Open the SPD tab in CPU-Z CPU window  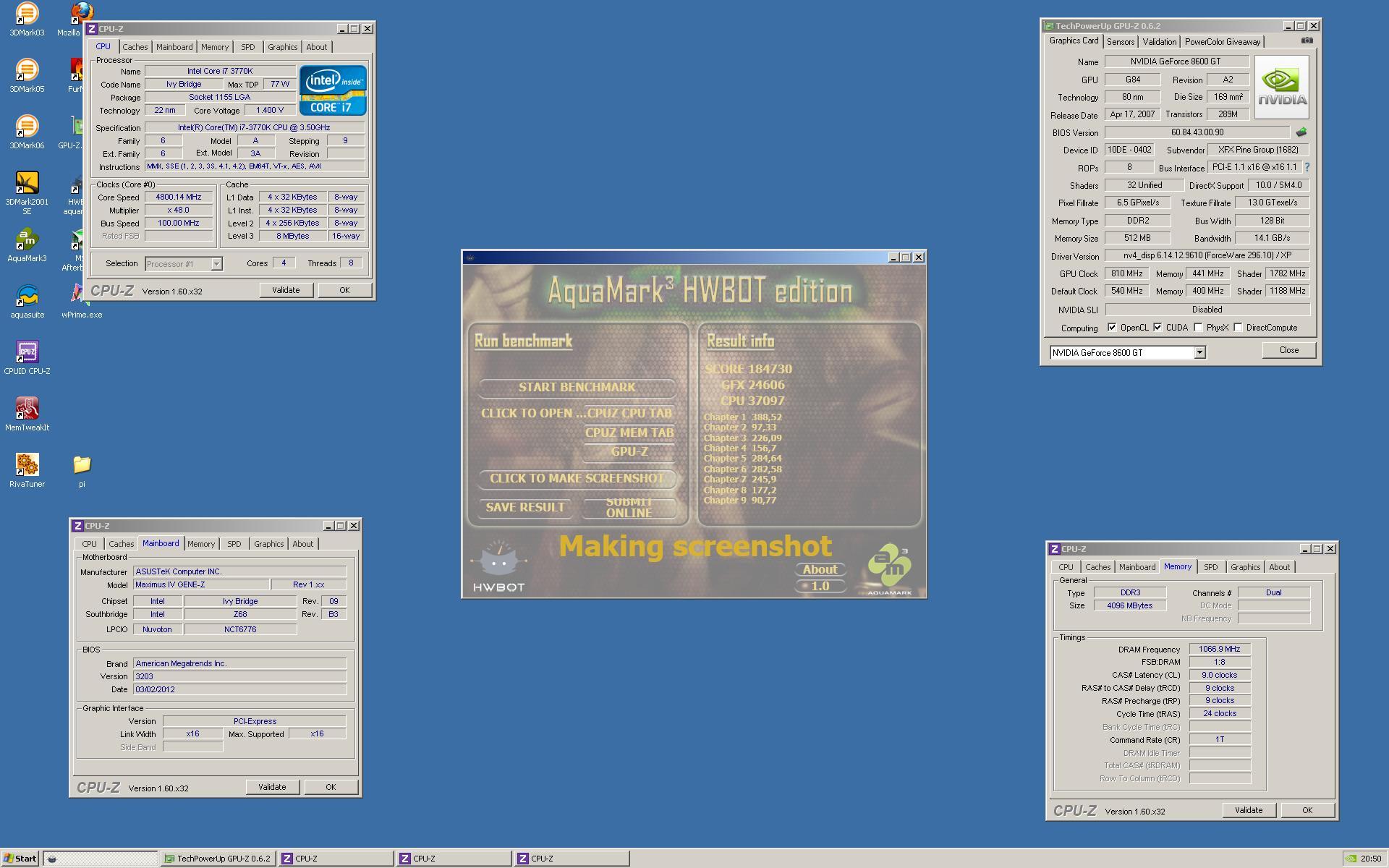248,47
